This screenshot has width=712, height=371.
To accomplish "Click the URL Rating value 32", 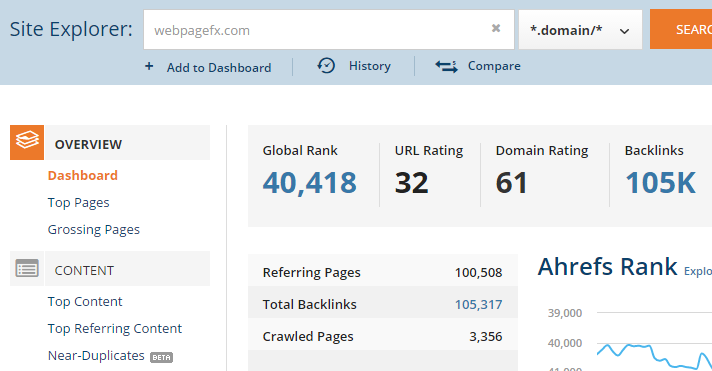I will tap(411, 183).
